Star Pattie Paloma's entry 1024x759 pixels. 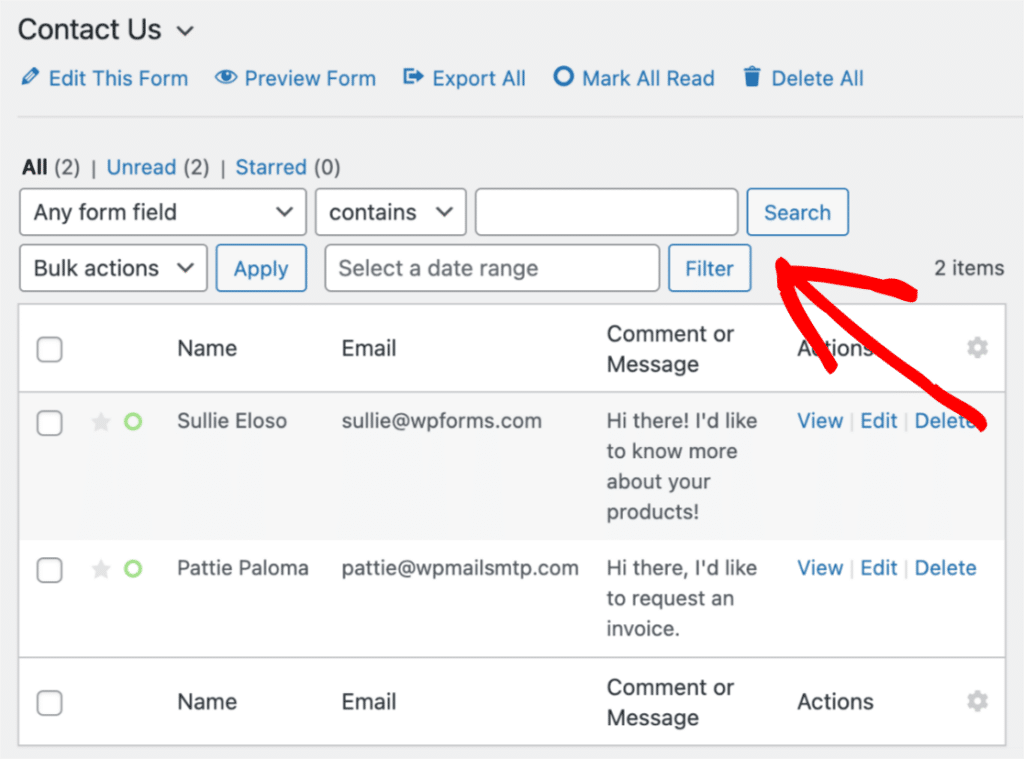[x=100, y=570]
